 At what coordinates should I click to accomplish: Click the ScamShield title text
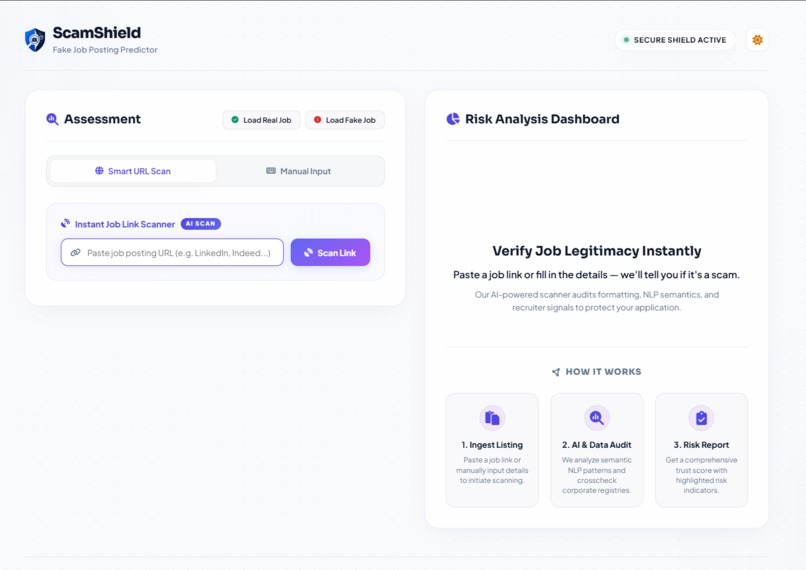97,33
